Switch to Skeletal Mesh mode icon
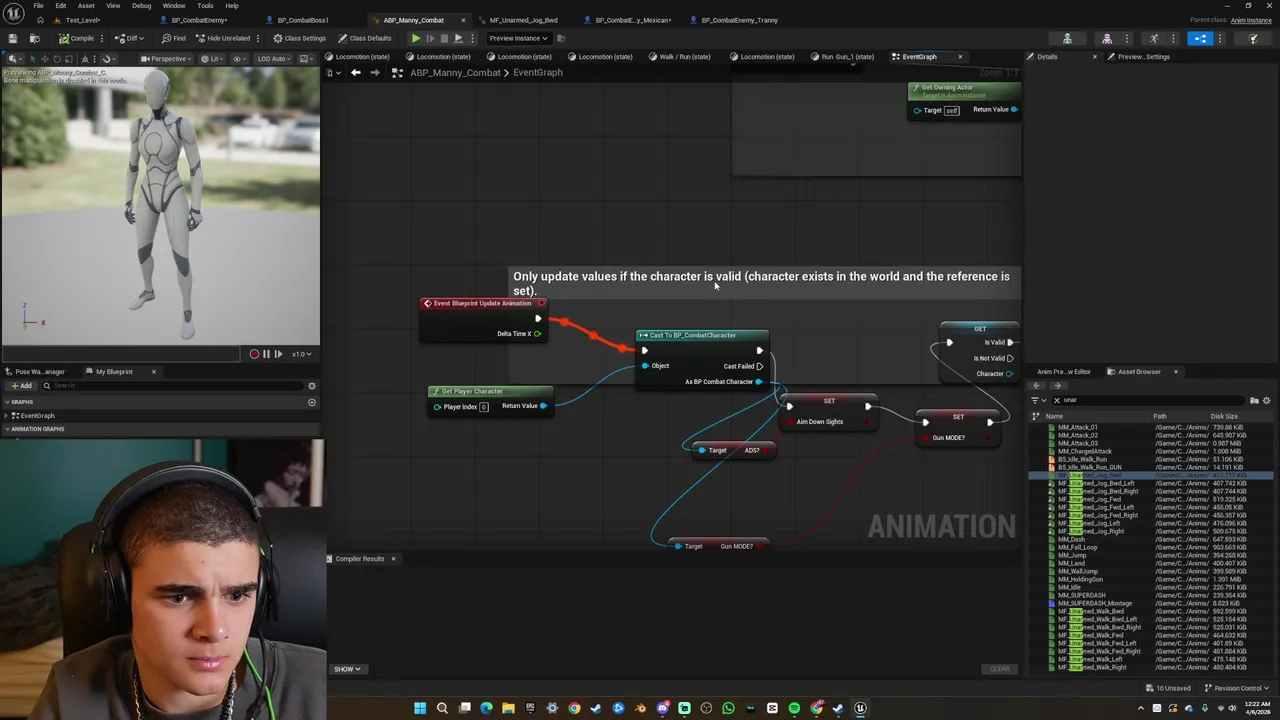The height and width of the screenshot is (720, 1280). pyautogui.click(x=1107, y=38)
